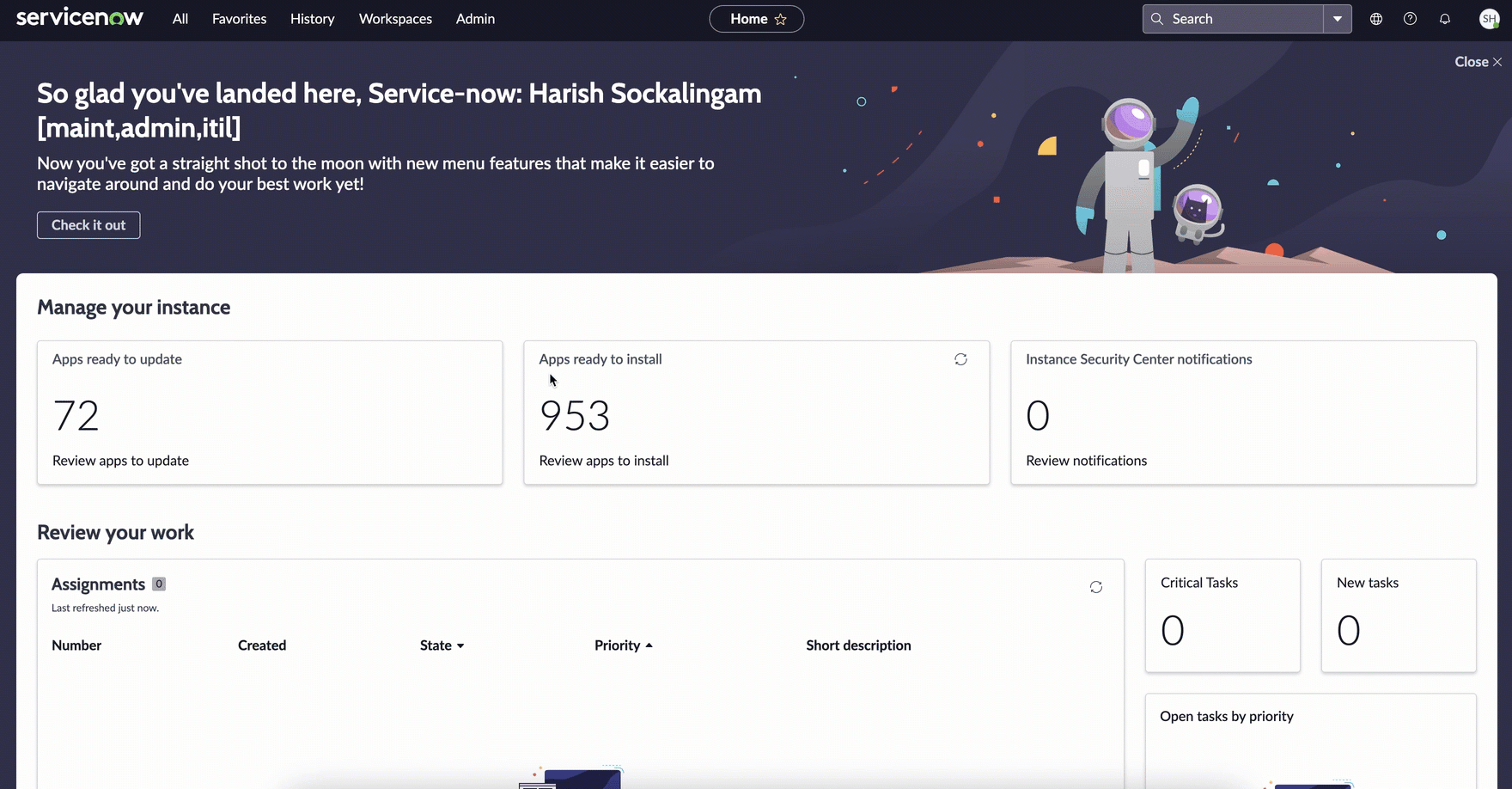The image size is (1512, 789).
Task: Click the Check it out button
Action: 88,225
